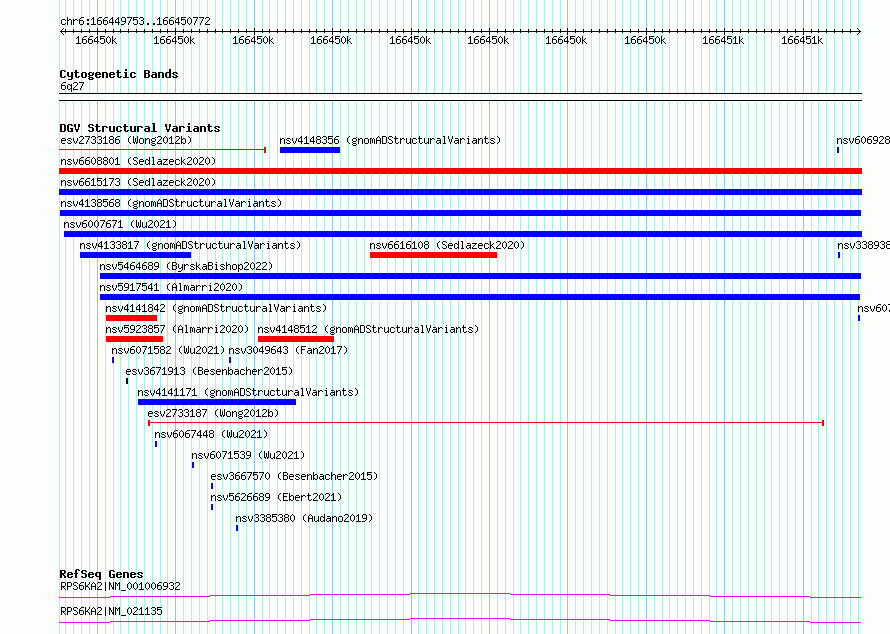
Task: Open nsv6071582 (Wu2021) variant label
Action: (x=168, y=350)
